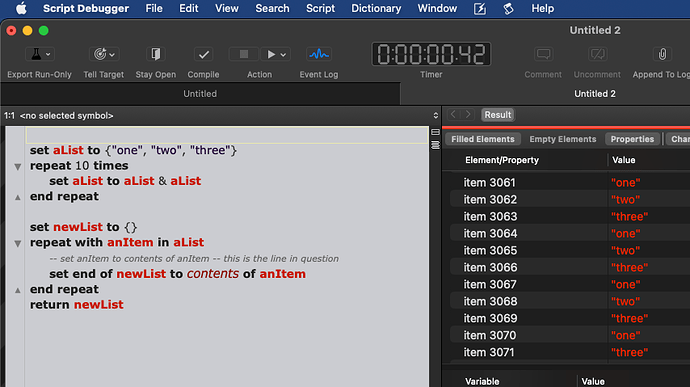This screenshot has width=690, height=387.
Task: Click the Export Run-Only flask icon
Action: 36,54
